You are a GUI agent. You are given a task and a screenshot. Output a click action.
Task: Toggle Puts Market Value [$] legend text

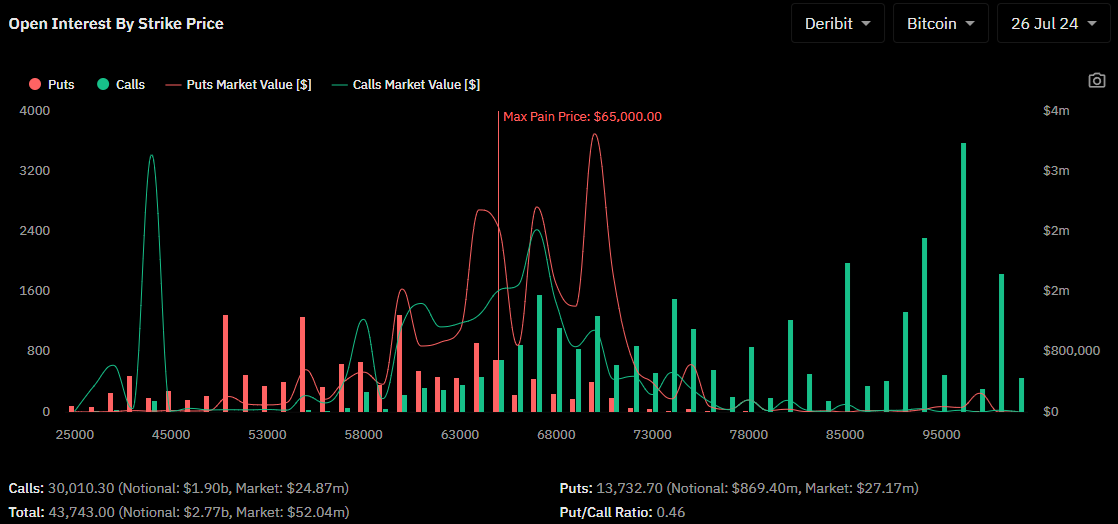[x=248, y=85]
